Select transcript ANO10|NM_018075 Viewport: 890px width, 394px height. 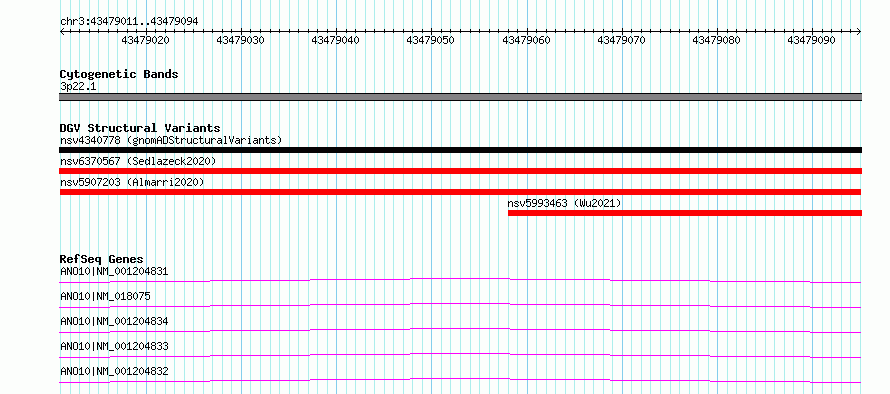pos(105,296)
